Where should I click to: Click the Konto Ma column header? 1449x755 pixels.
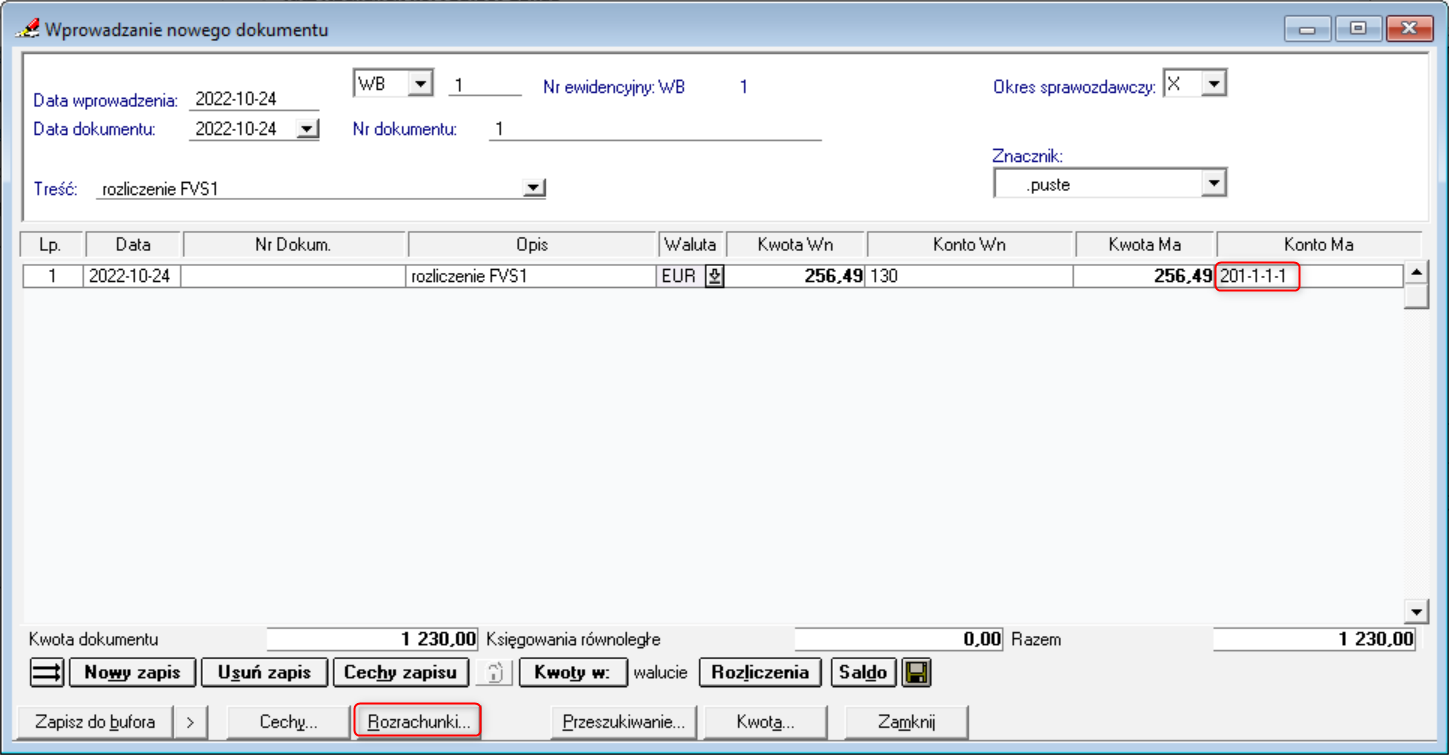[x=1318, y=244]
